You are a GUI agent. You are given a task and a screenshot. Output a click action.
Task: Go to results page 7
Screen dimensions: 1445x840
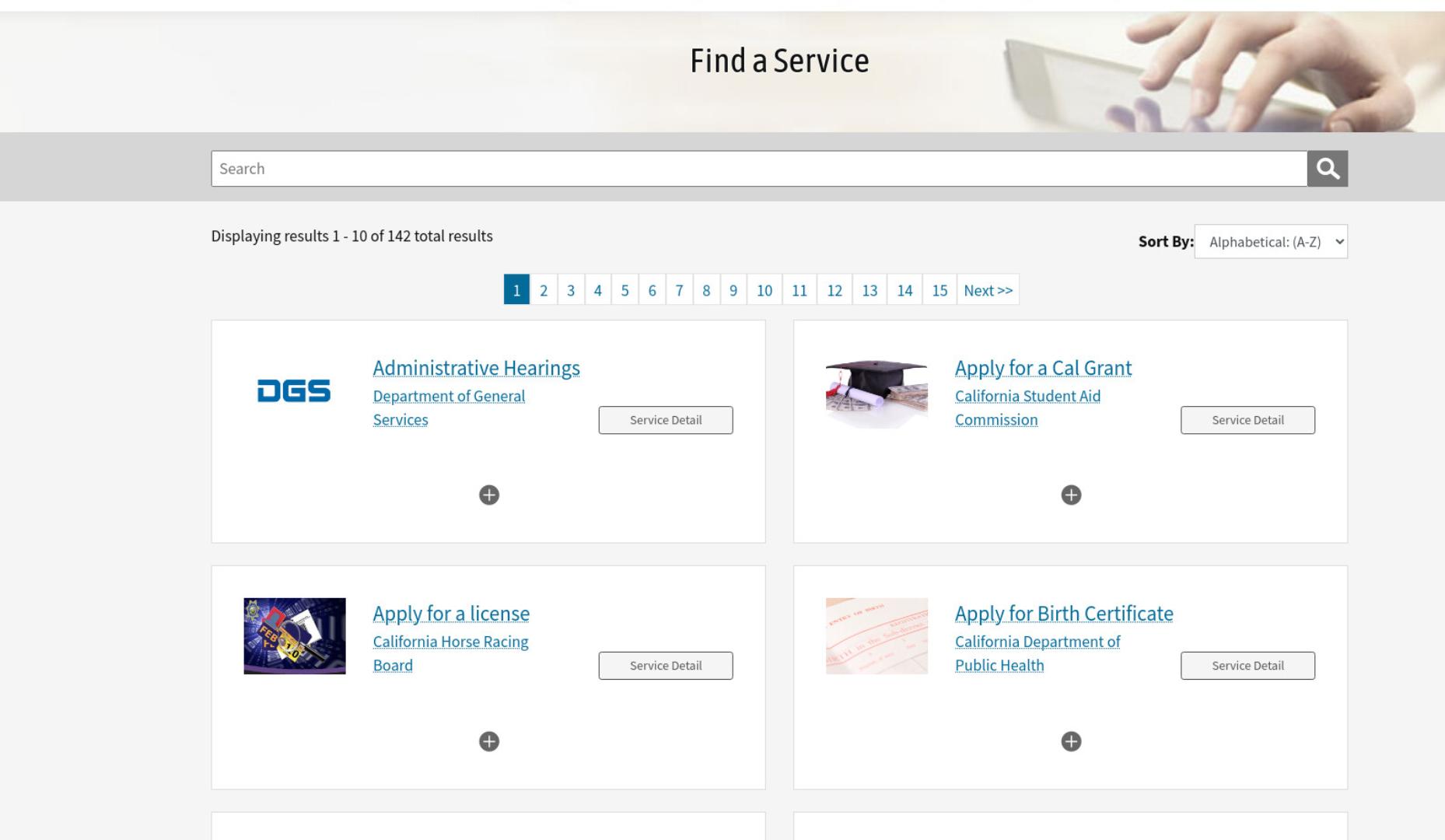tap(679, 290)
